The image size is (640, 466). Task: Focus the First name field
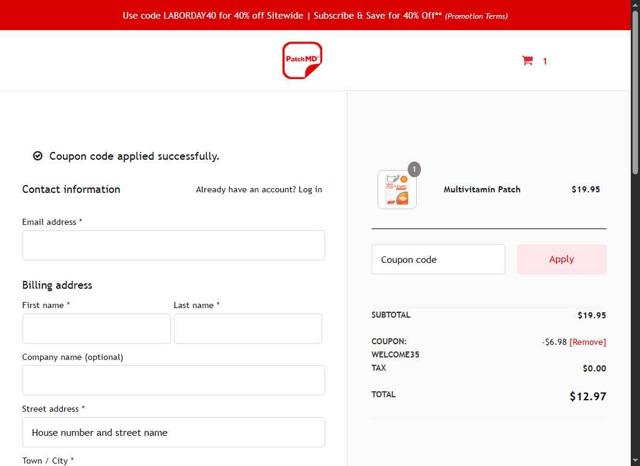tap(96, 328)
